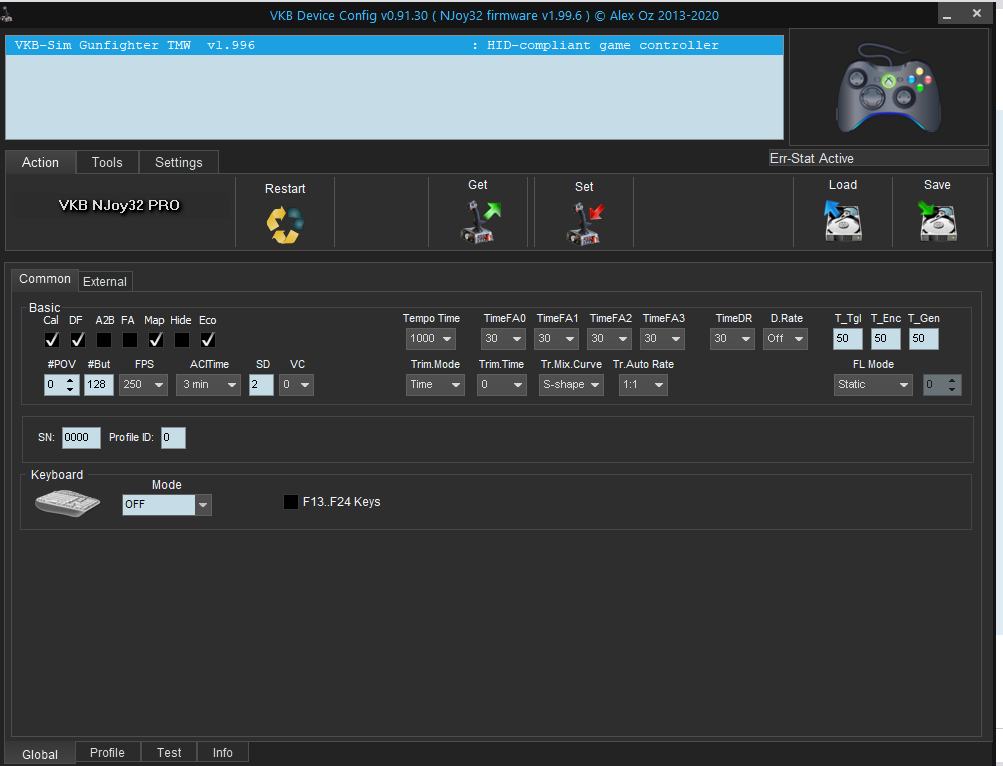Viewport: 1003px width, 766px height.
Task: Minimize the VKB Device Config window
Action: click(x=947, y=13)
